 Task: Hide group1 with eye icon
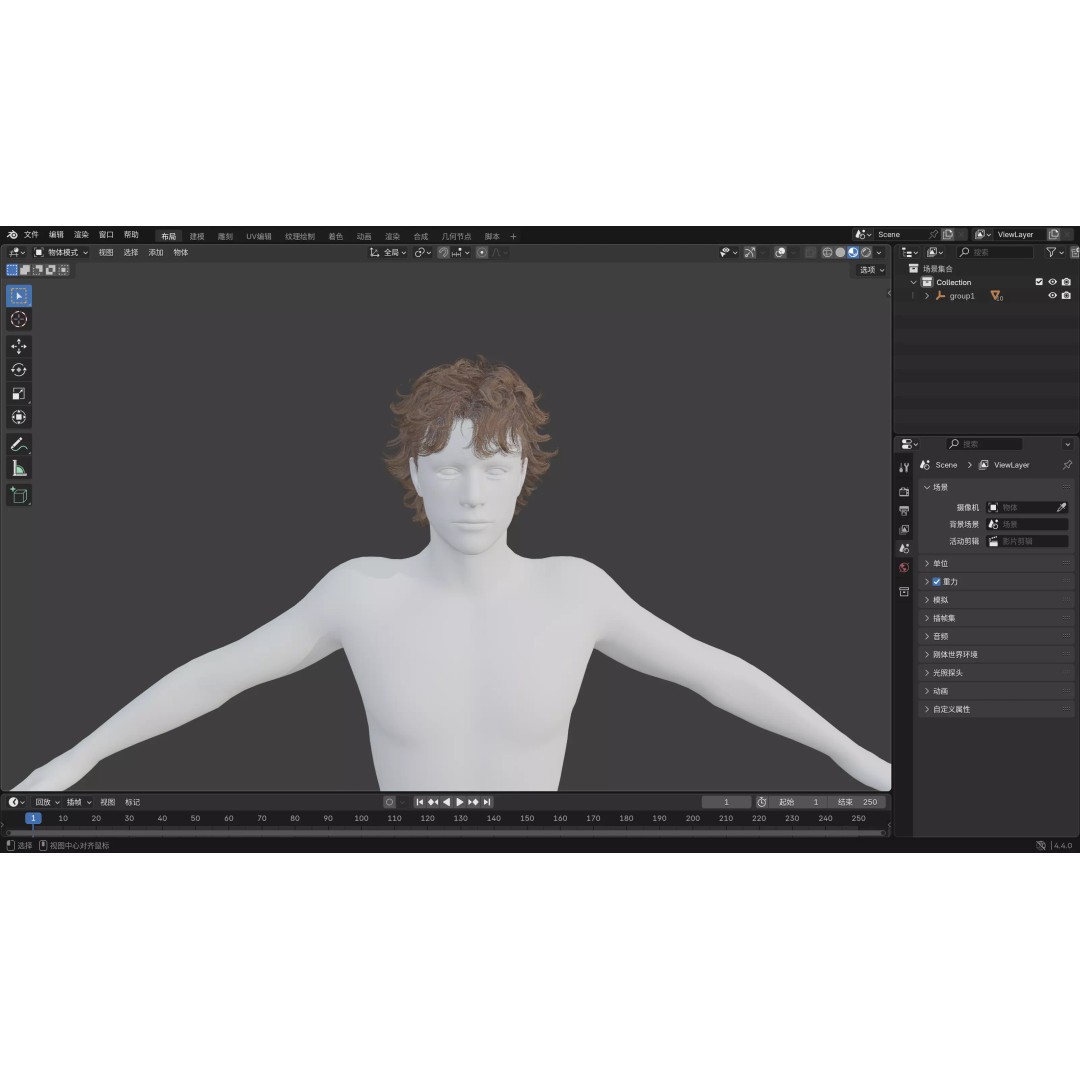pos(1052,296)
